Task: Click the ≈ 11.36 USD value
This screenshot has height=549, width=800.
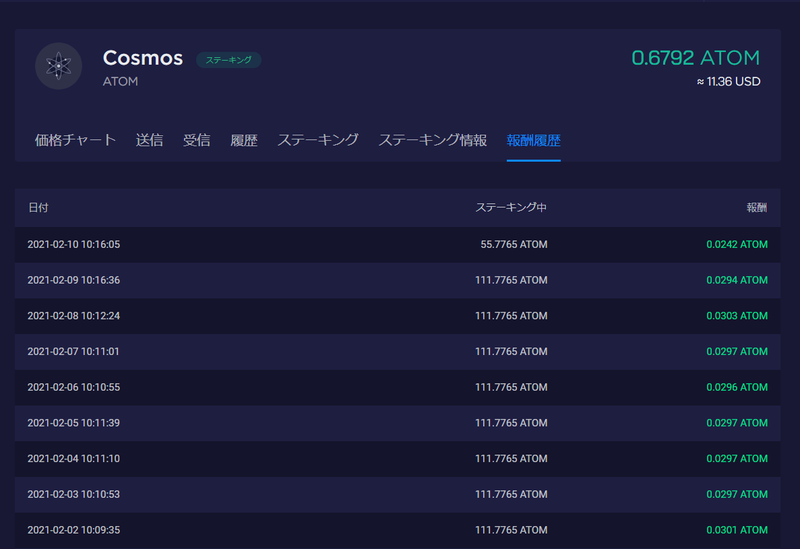Action: pos(729,82)
